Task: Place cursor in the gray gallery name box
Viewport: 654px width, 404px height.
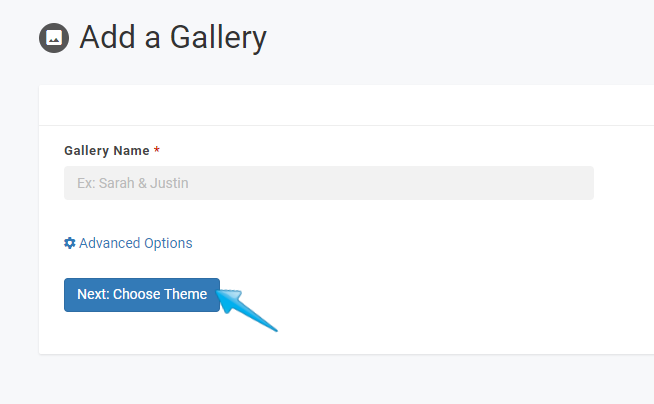Action: 329,183
